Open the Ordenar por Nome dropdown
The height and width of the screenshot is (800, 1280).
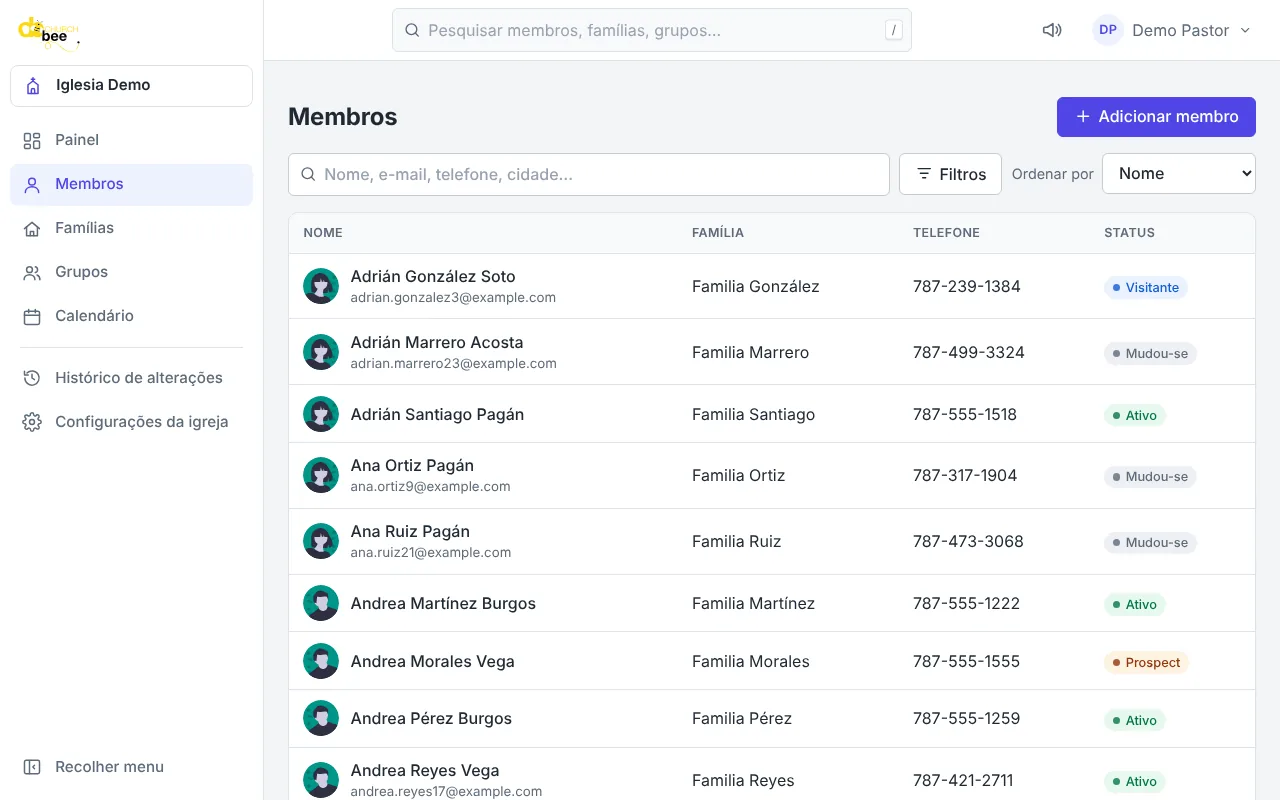point(1178,174)
